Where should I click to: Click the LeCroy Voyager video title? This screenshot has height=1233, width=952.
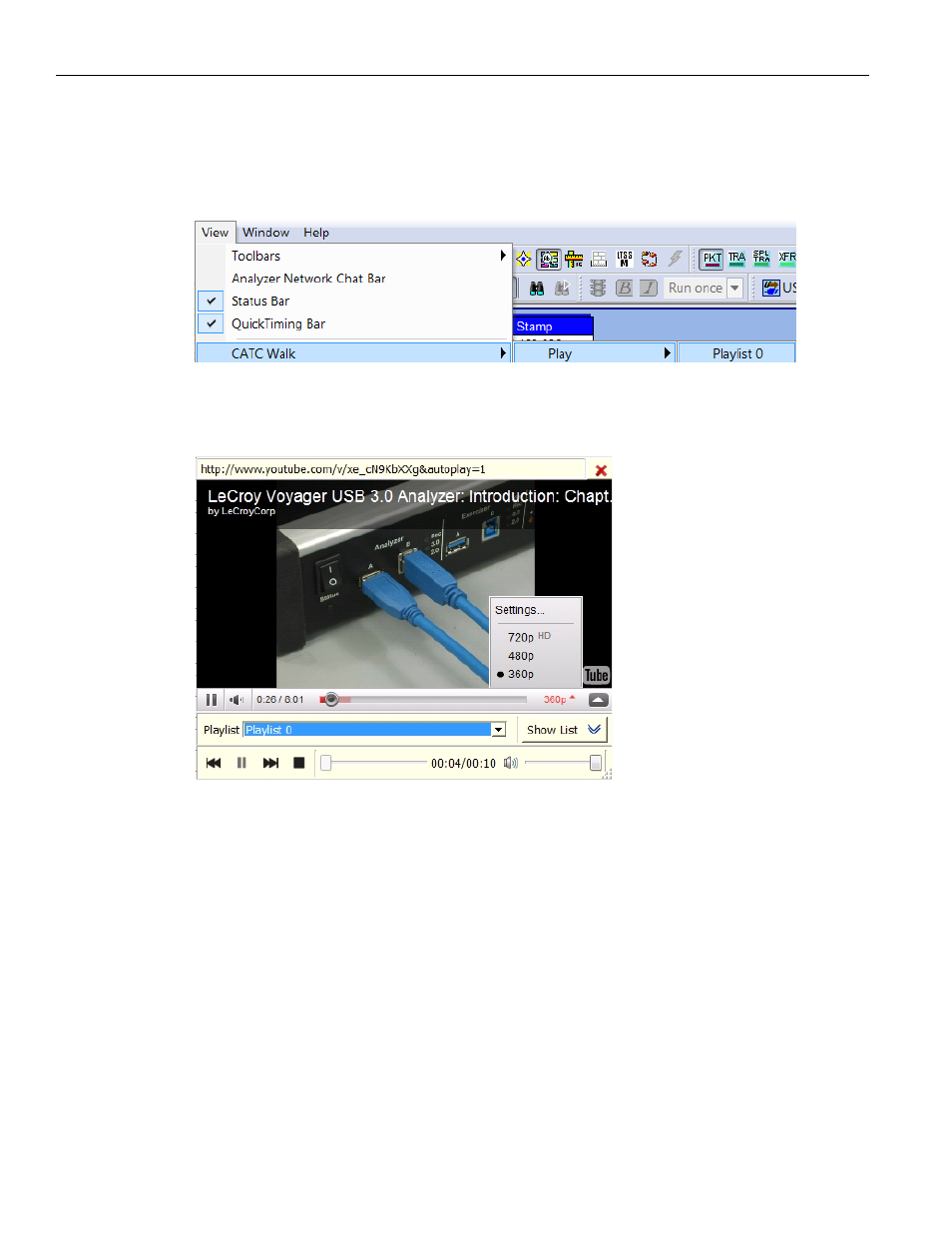[409, 496]
